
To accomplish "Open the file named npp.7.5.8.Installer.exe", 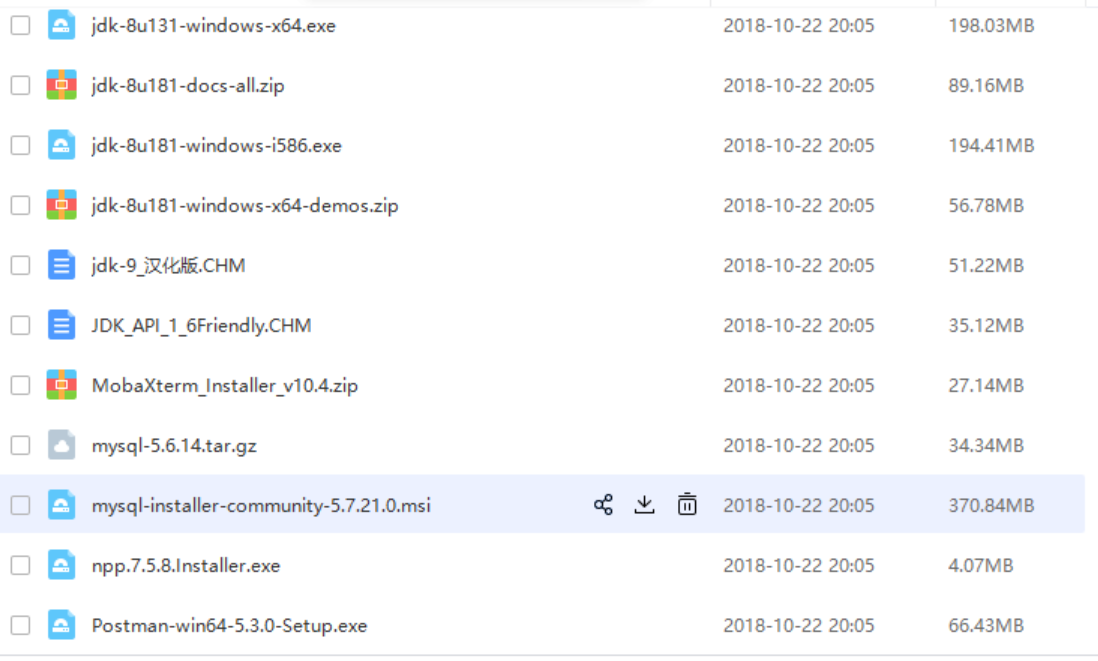I will click(186, 566).
